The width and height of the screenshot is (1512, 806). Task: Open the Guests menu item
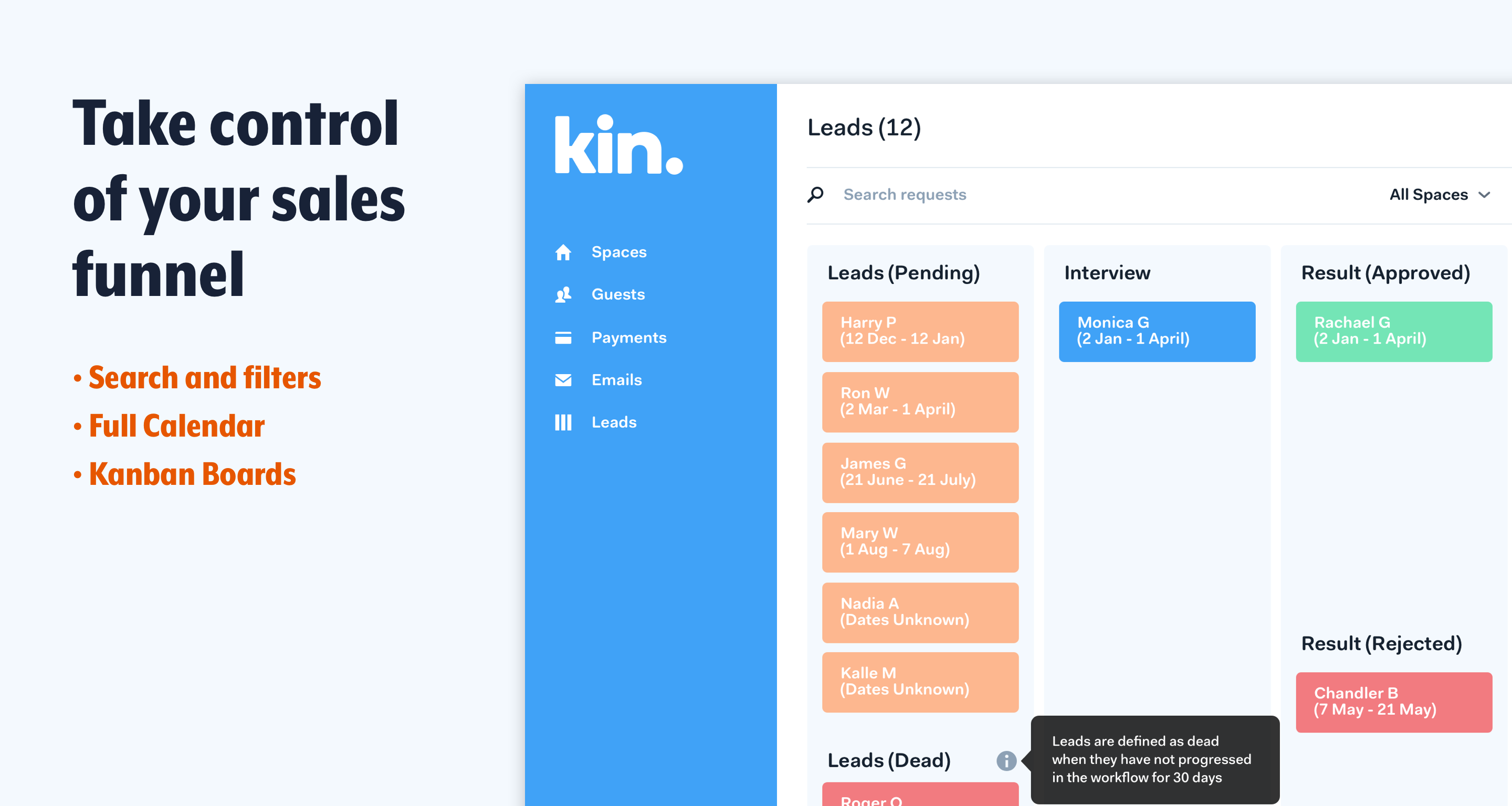tap(617, 294)
